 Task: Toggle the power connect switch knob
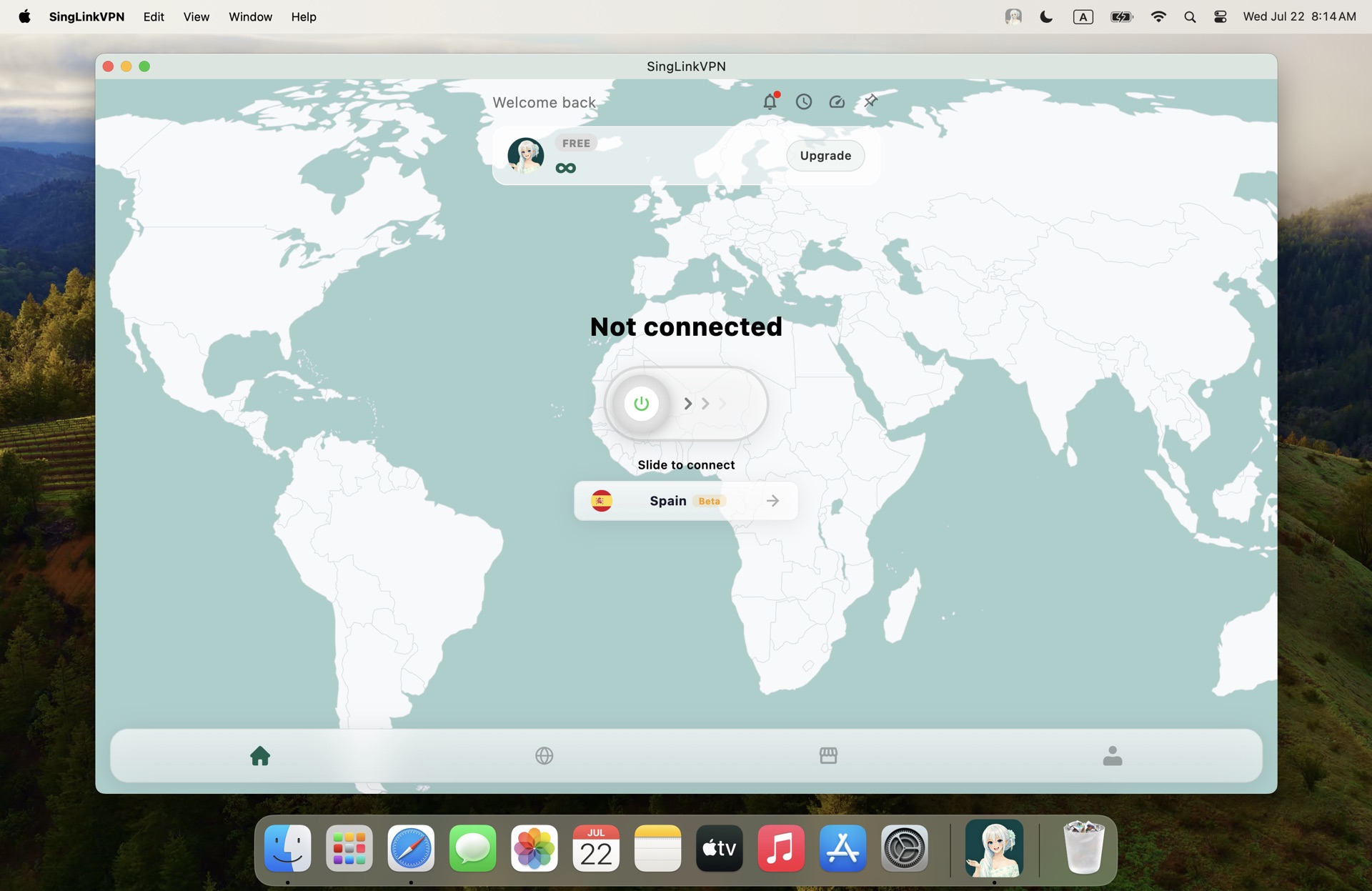click(641, 404)
